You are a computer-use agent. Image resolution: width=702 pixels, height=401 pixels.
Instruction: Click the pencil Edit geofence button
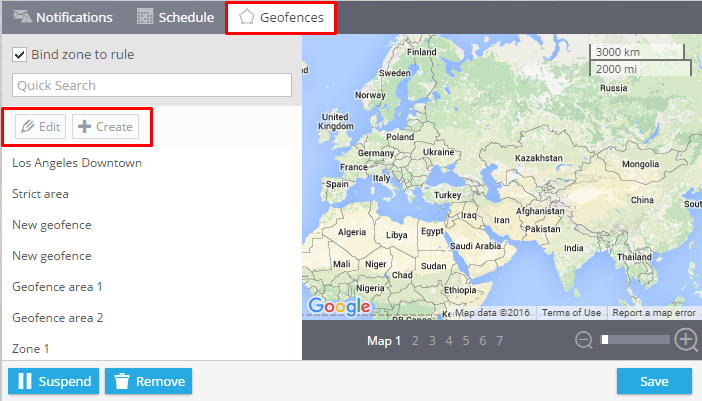coord(41,127)
